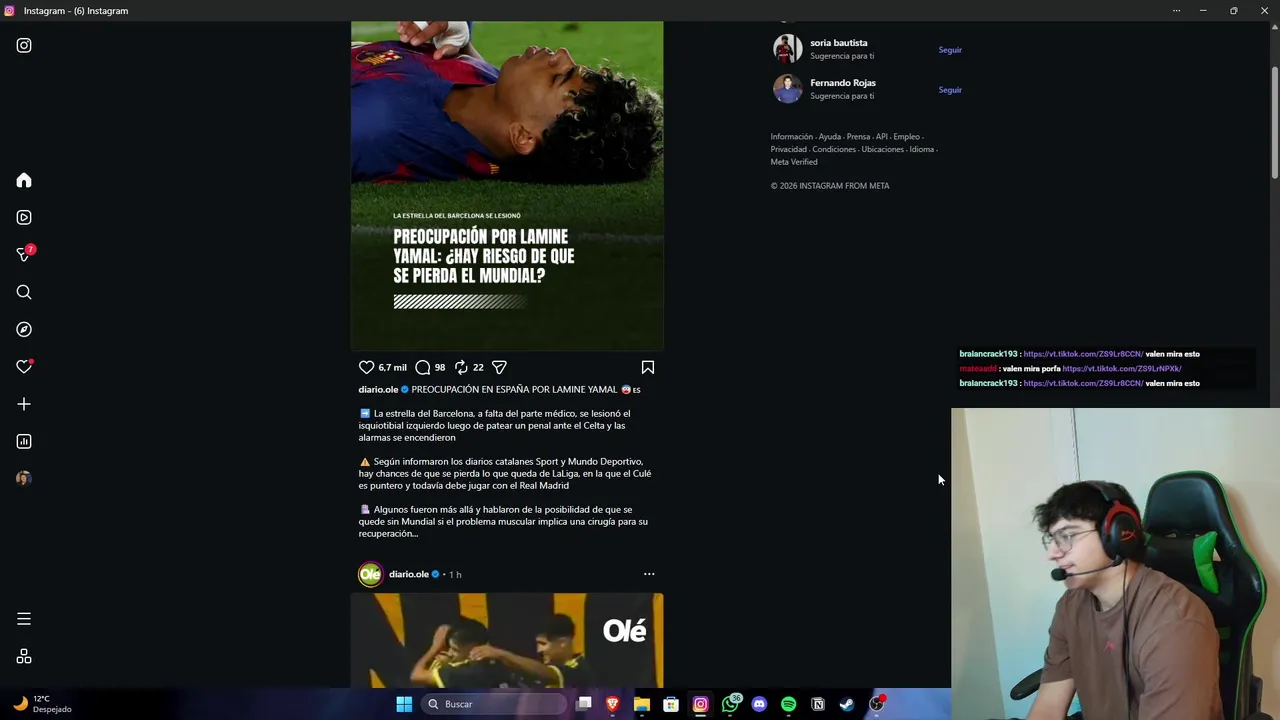Open File Explorer from the taskbar

click(x=642, y=704)
